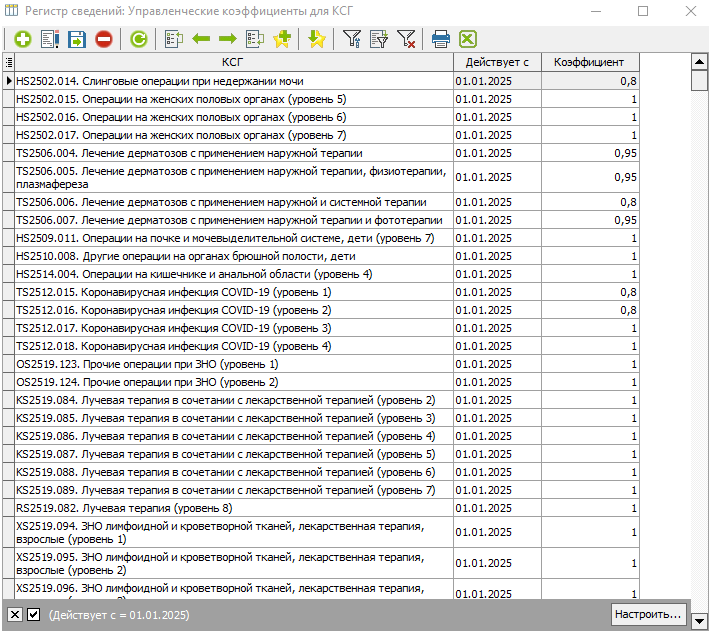Sort by the 'КСГ' column header
The height and width of the screenshot is (633, 711).
point(233,63)
